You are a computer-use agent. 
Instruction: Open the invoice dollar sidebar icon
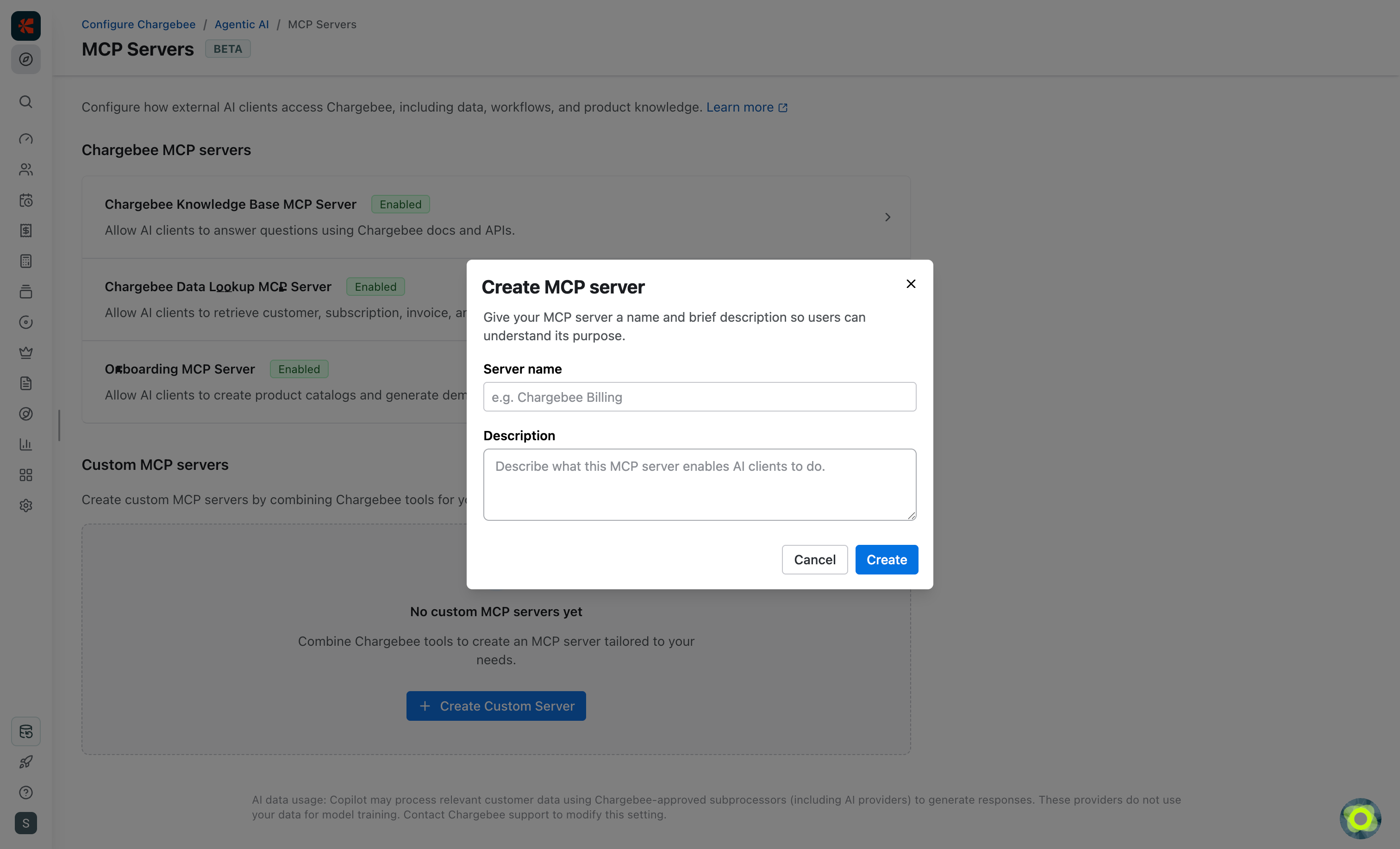pos(25,231)
